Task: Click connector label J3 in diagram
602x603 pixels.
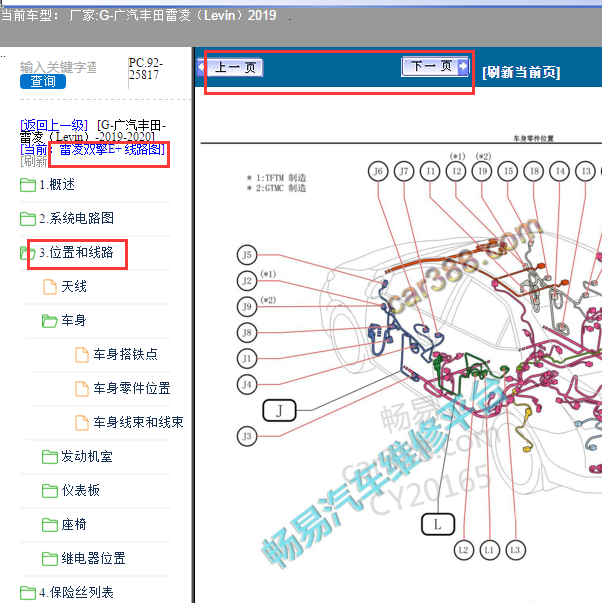Action: click(x=247, y=436)
